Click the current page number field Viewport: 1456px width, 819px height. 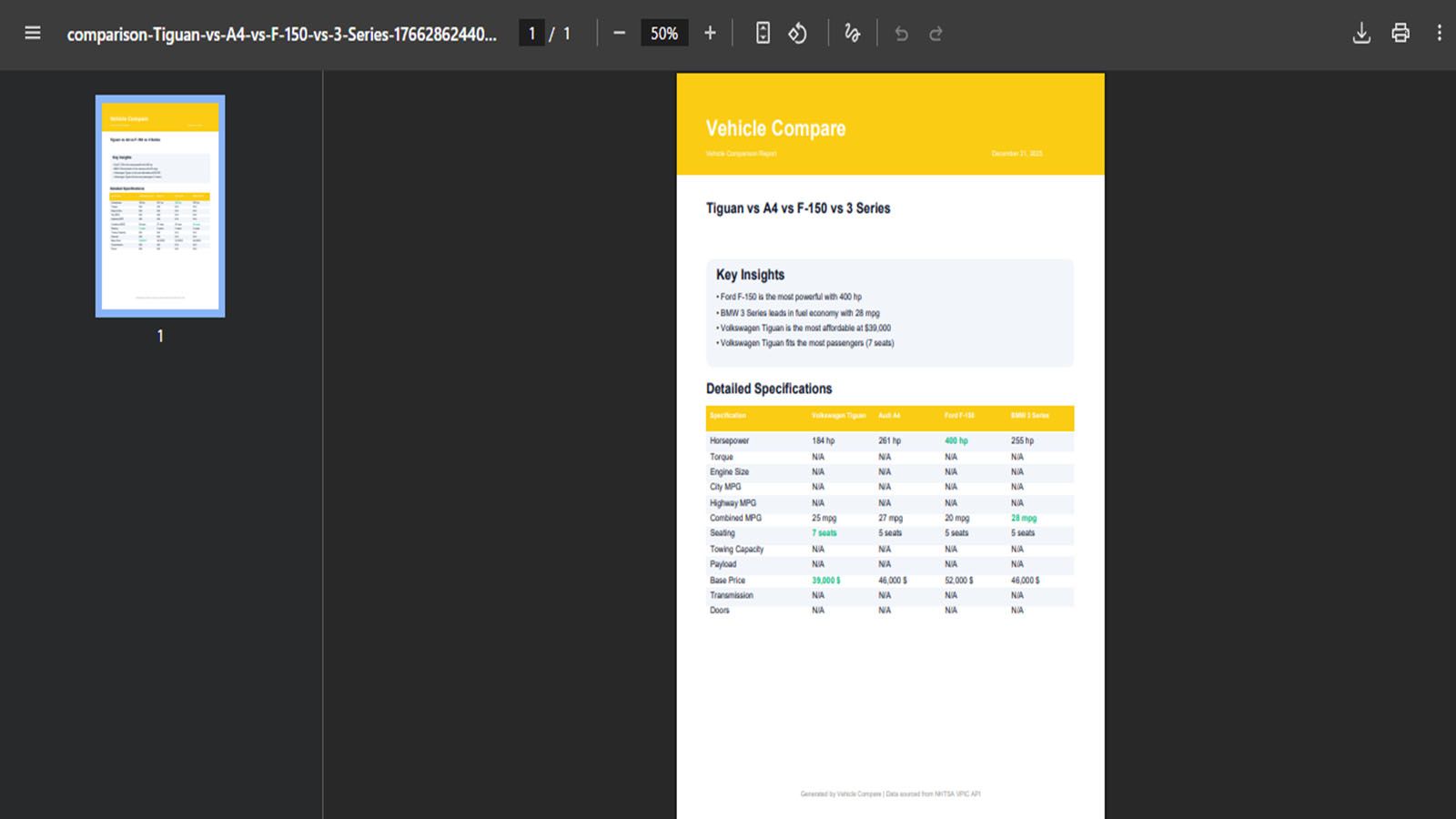click(x=531, y=34)
